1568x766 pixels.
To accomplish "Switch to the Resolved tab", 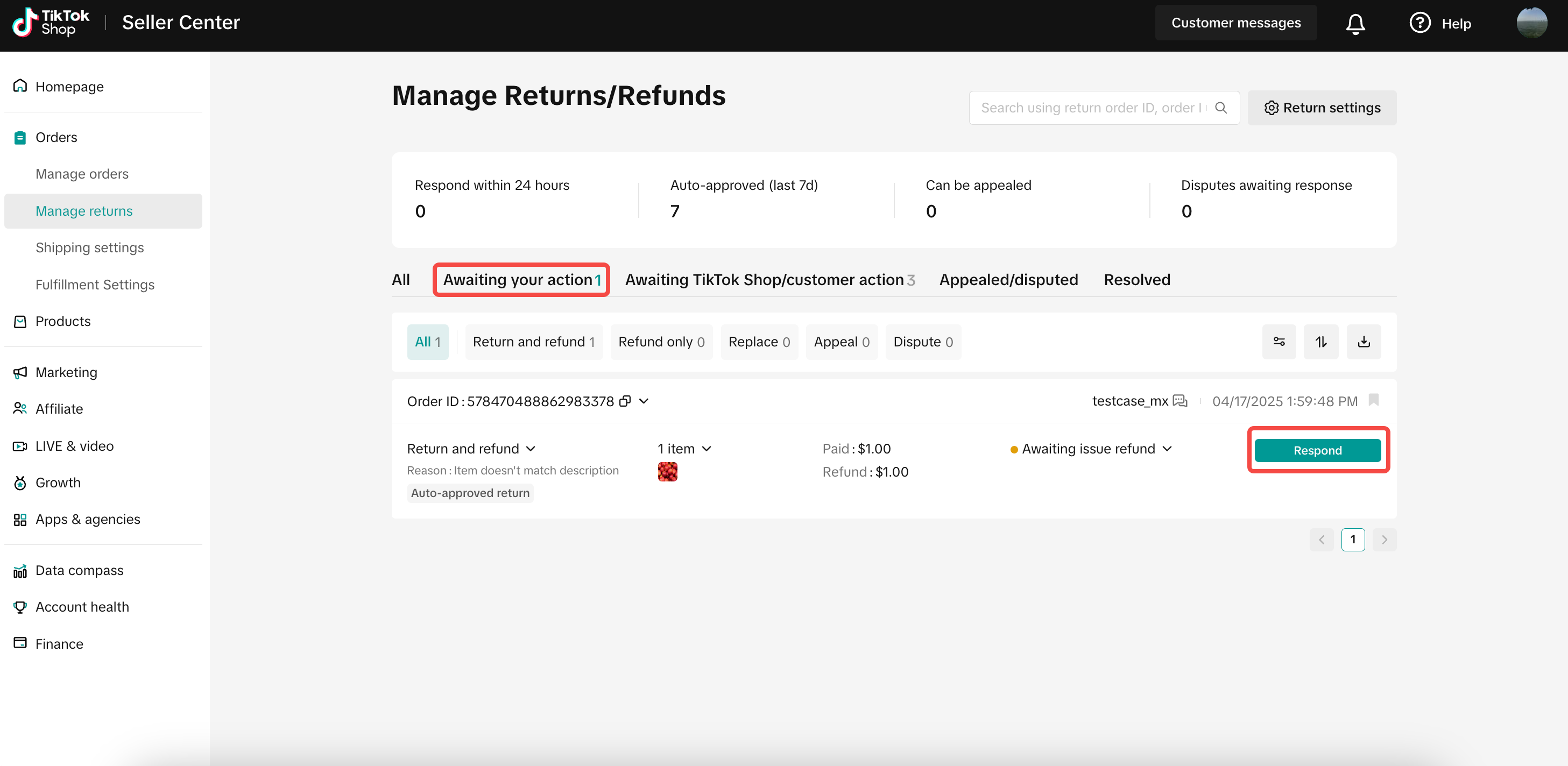I will click(1136, 279).
